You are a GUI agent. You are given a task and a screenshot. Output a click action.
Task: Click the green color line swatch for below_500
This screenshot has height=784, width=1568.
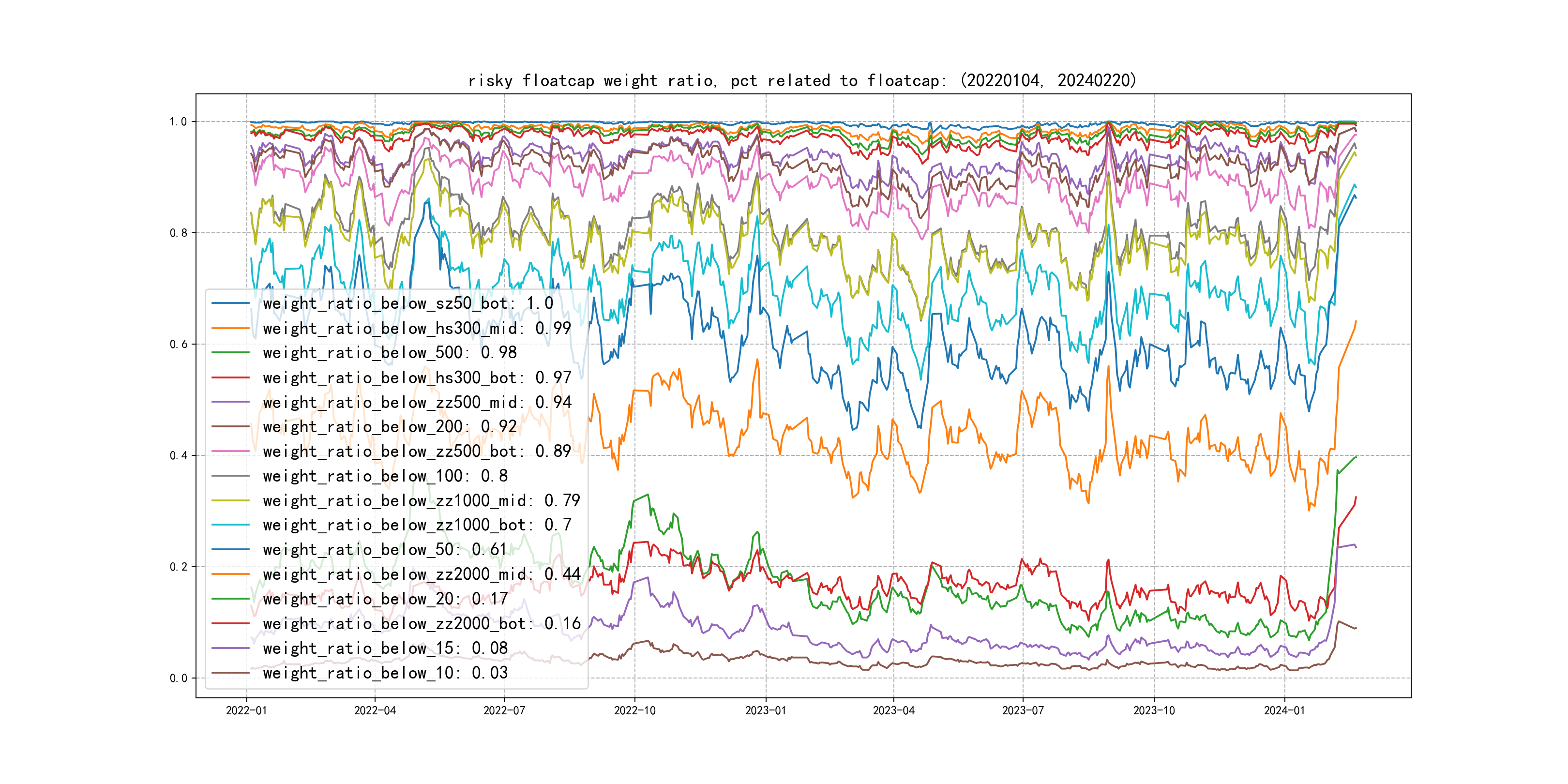point(230,352)
